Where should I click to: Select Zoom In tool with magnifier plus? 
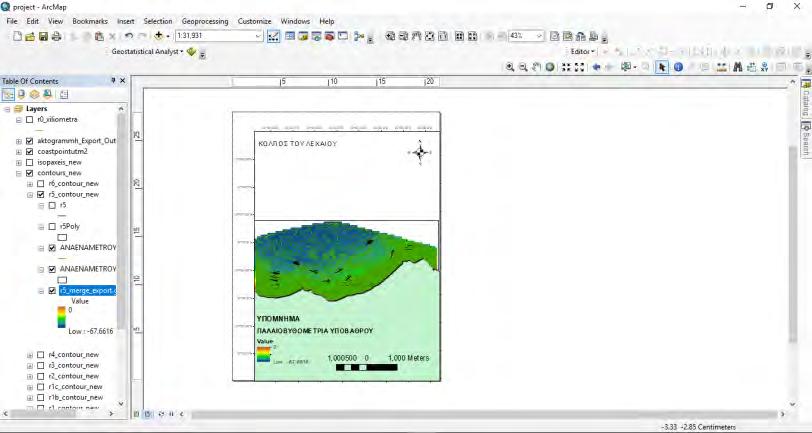[x=510, y=67]
